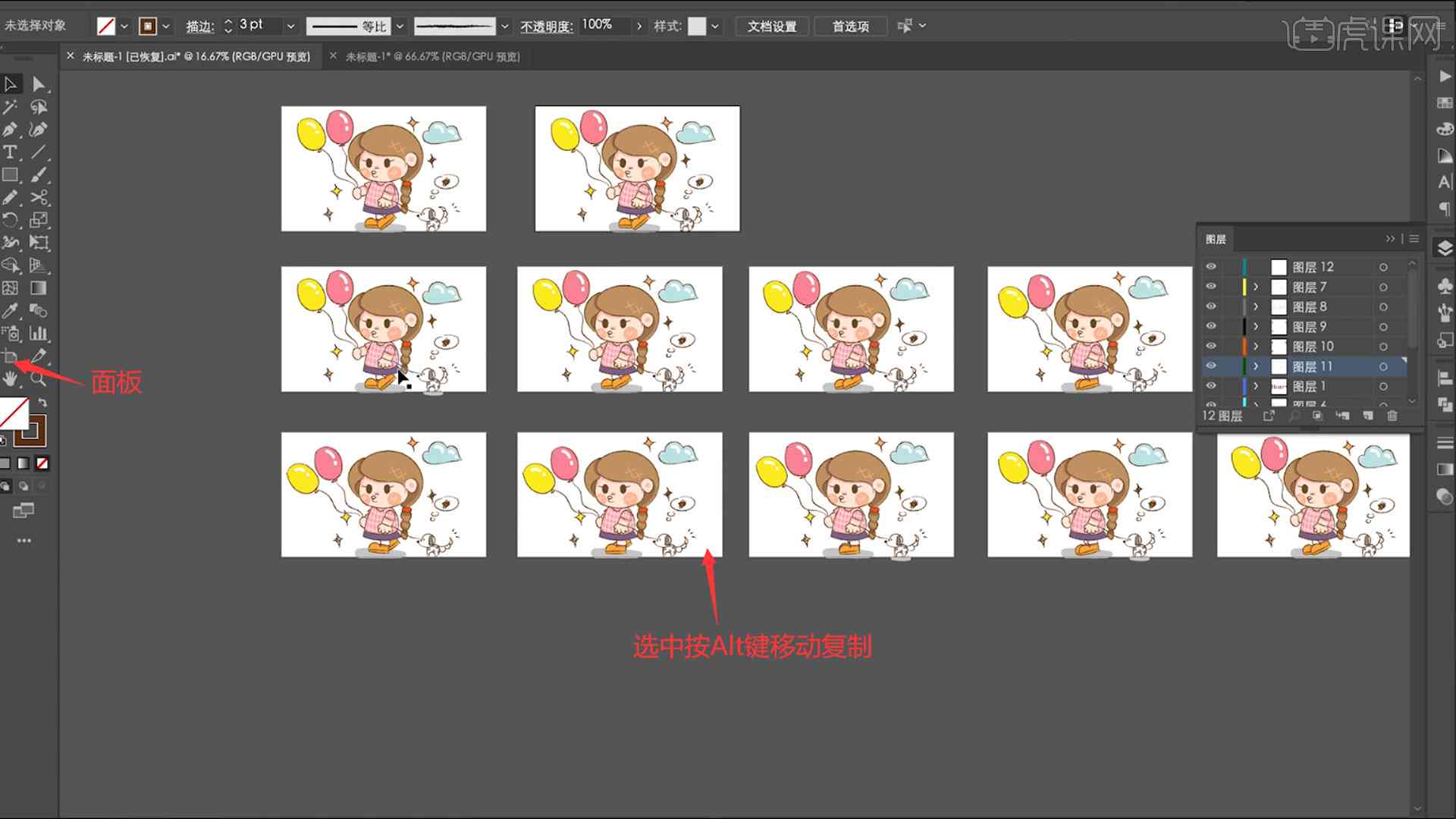1456x819 pixels.
Task: Select the Hand tool
Action: pyautogui.click(x=10, y=378)
